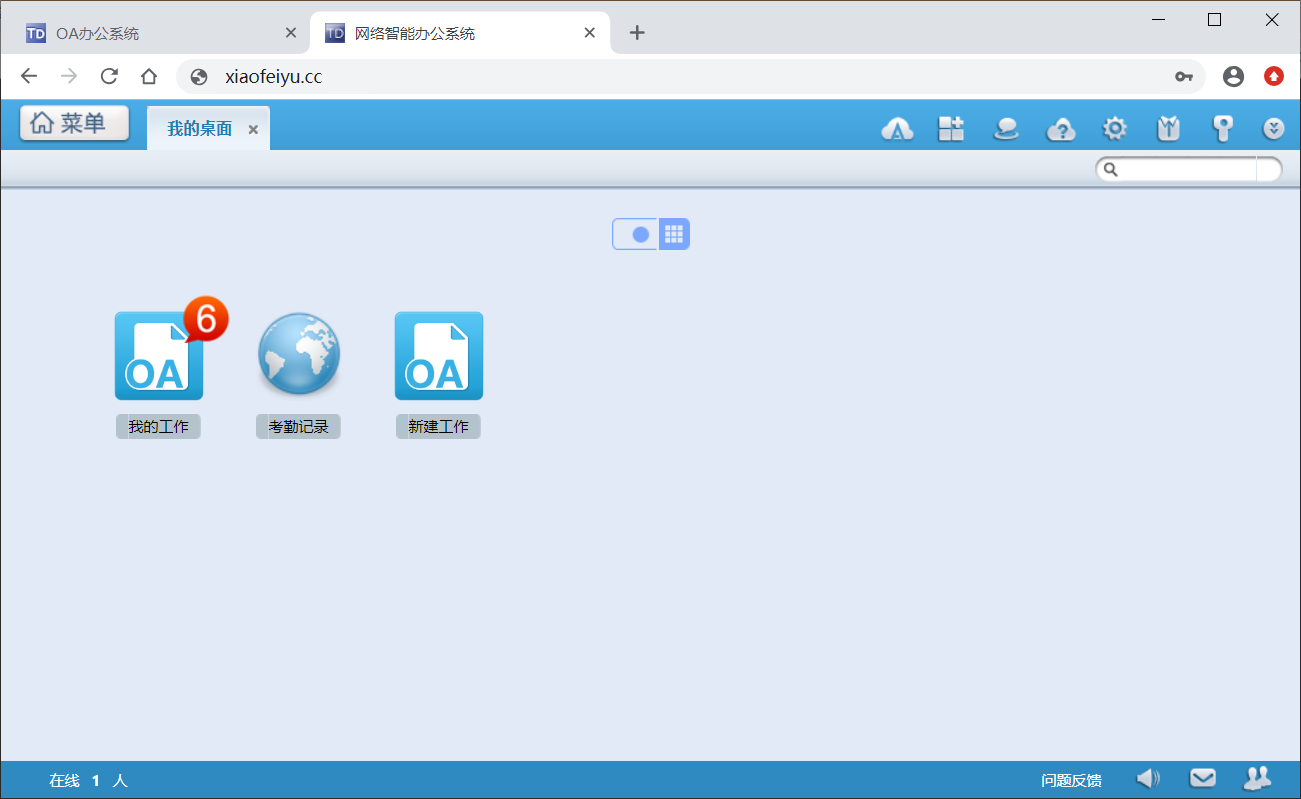Image resolution: width=1301 pixels, height=799 pixels.
Task: Open the cloud help question mark icon
Action: (1060, 129)
